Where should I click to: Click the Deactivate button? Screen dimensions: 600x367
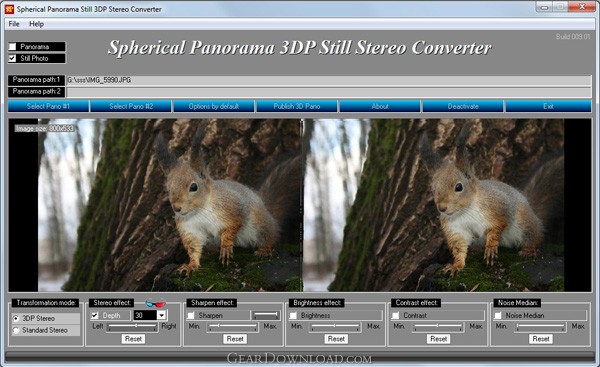point(463,106)
